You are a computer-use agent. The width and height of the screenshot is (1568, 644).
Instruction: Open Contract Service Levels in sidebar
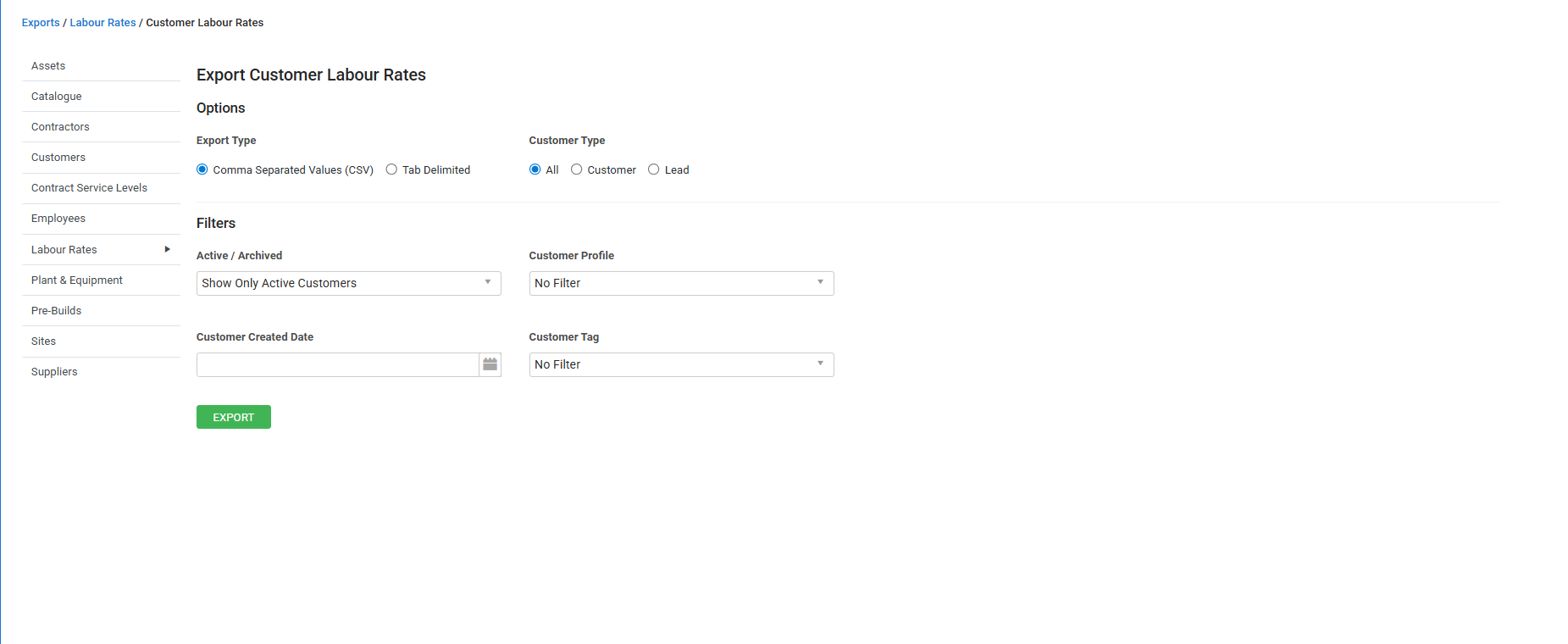(x=89, y=188)
